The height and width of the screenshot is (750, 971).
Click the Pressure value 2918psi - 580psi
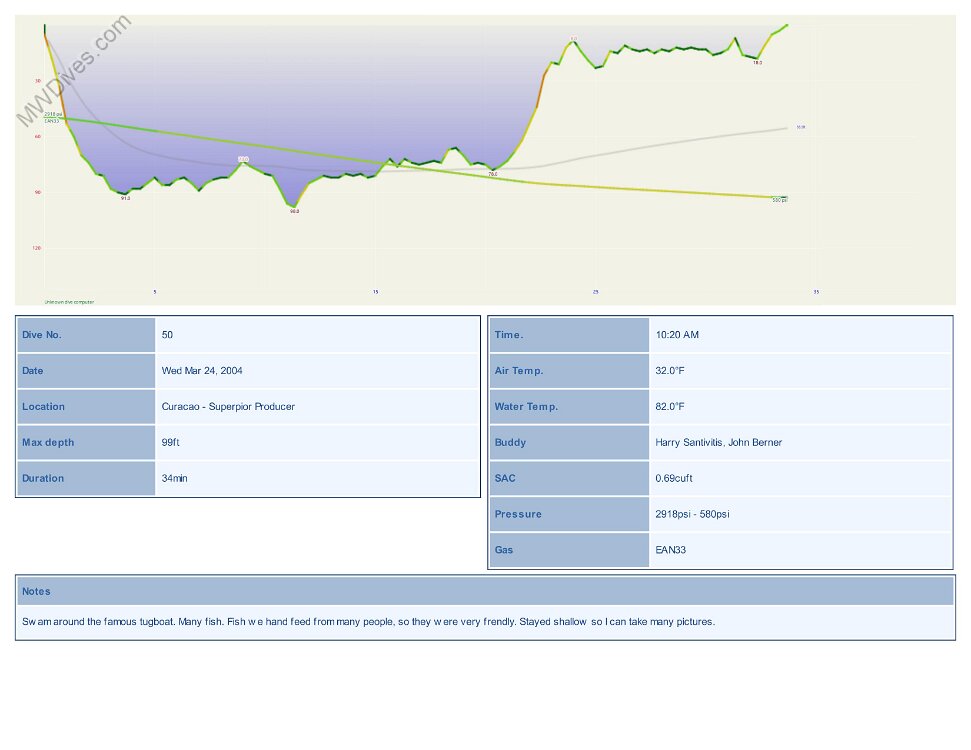coord(692,515)
